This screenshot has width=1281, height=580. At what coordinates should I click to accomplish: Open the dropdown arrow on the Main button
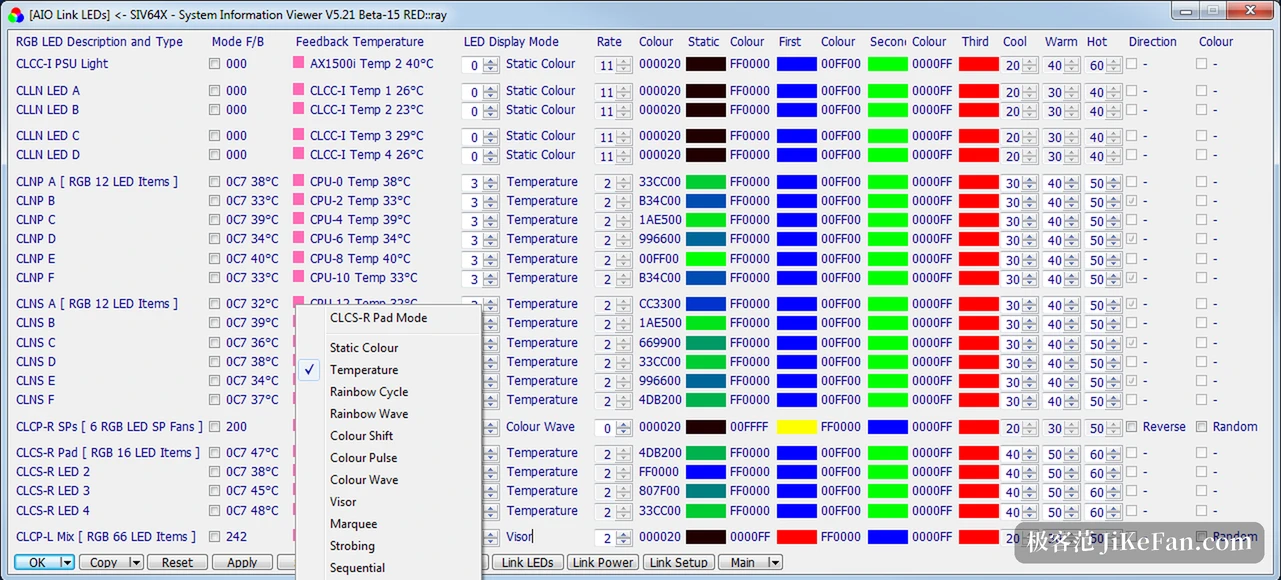coord(774,563)
